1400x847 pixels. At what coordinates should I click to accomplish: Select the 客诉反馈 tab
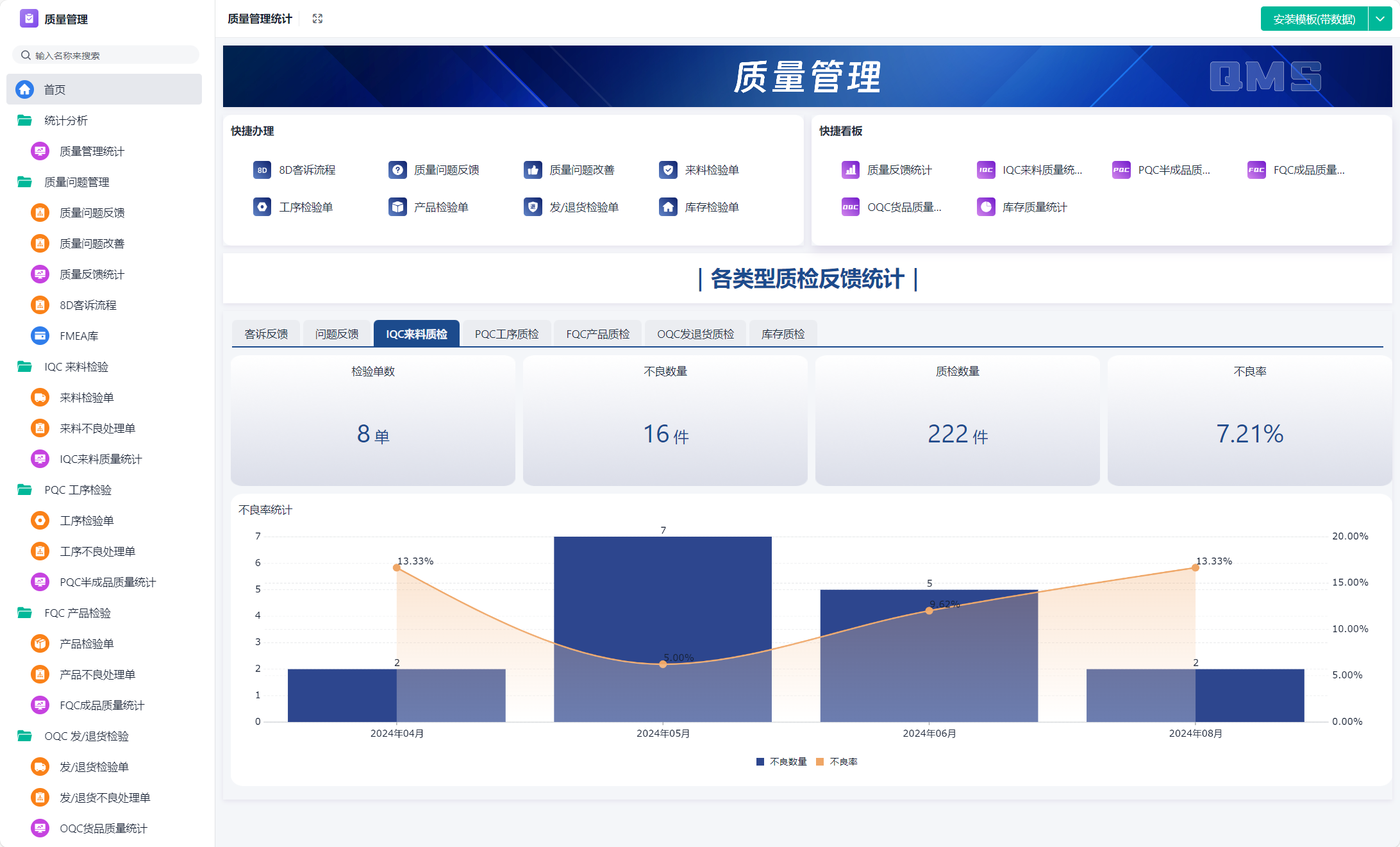coord(266,334)
